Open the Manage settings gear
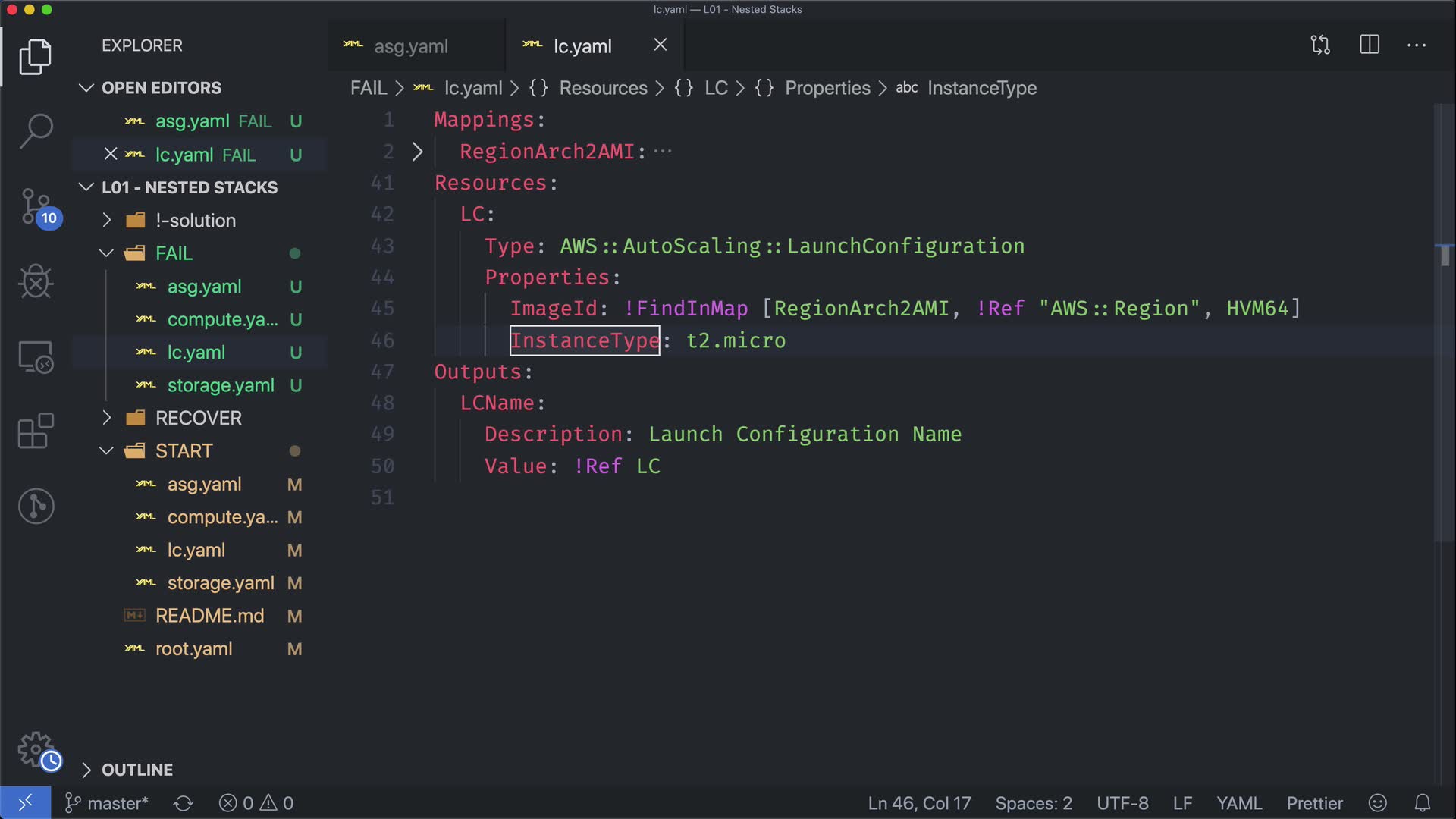1456x819 pixels. point(36,749)
